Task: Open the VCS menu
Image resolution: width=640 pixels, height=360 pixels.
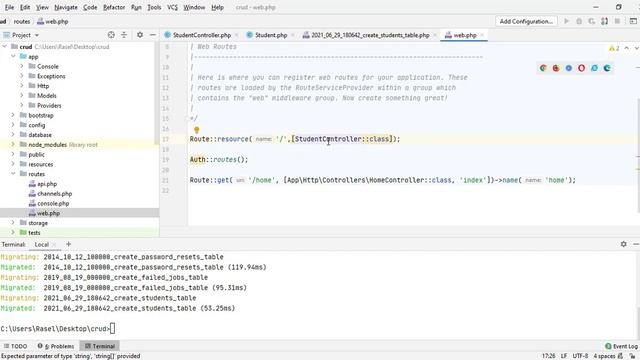Action: 172,7
